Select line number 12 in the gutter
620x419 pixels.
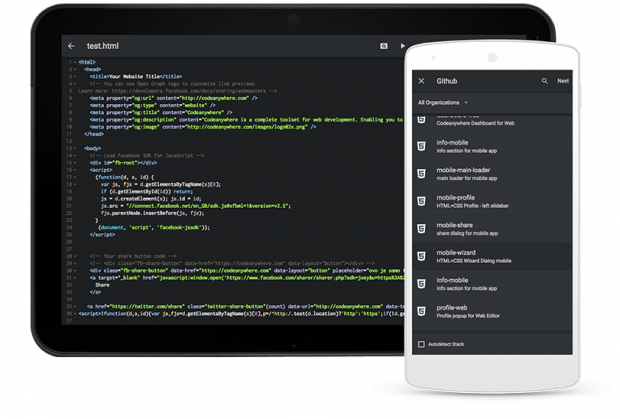coord(69,141)
